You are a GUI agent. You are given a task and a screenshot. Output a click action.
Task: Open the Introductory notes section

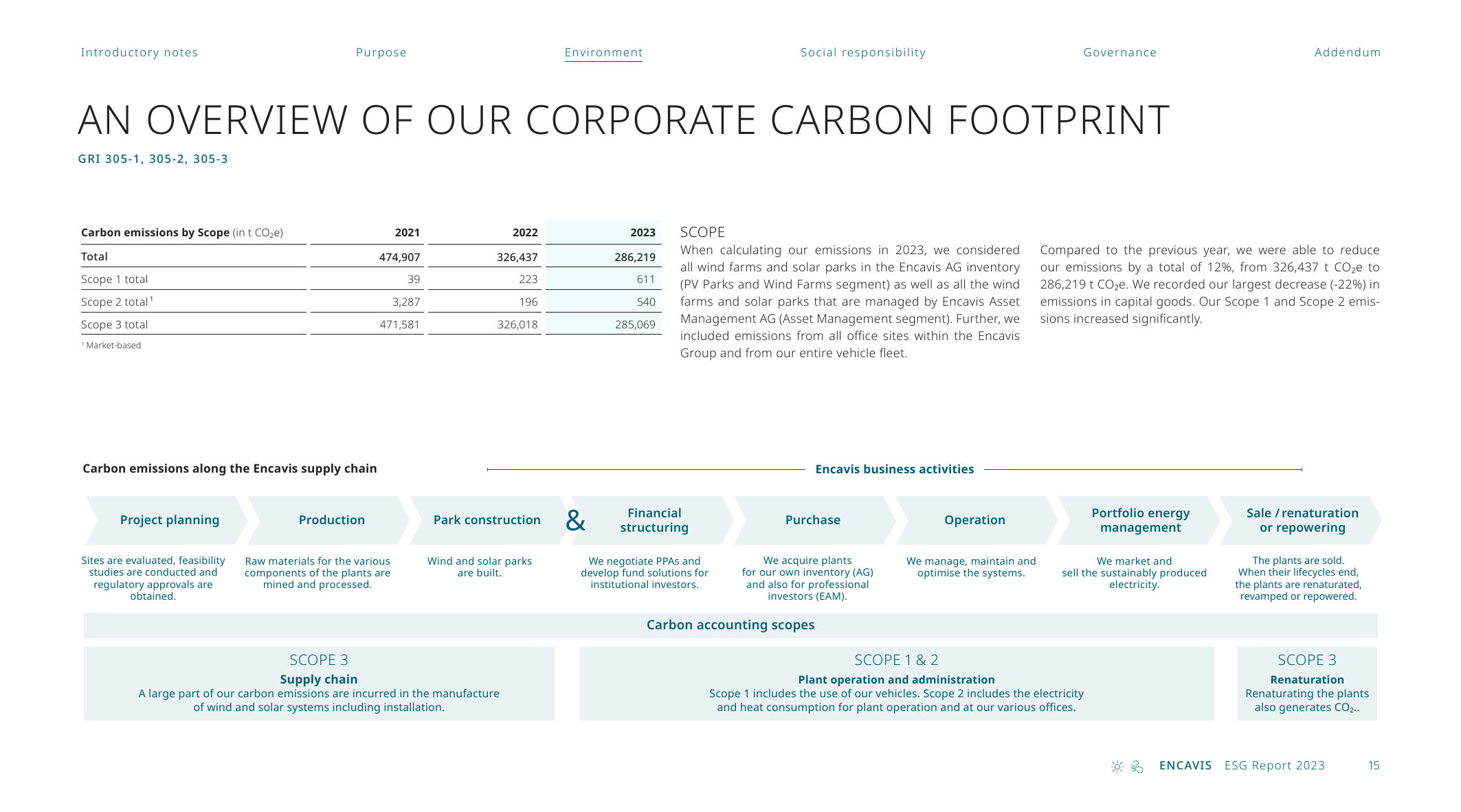point(140,52)
